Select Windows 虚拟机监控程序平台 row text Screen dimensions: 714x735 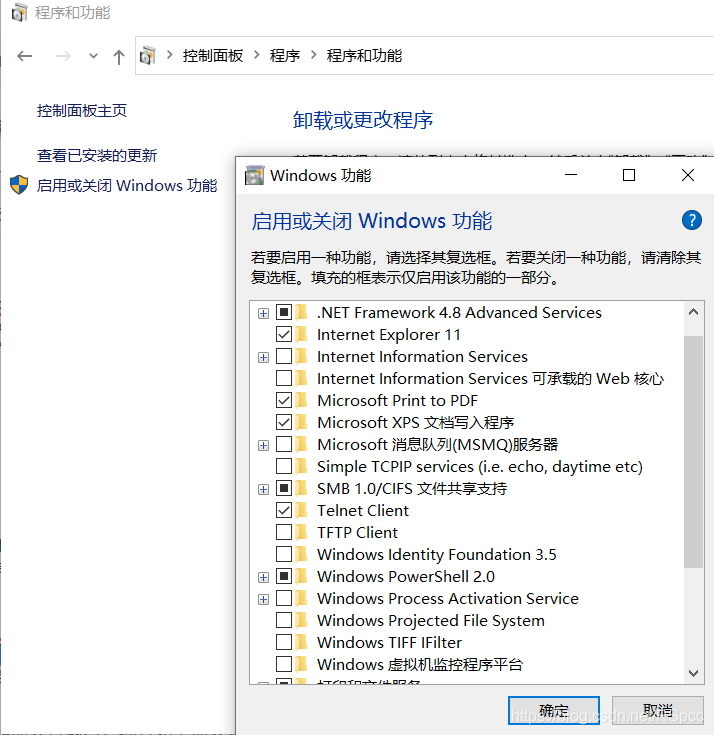pyautogui.click(x=420, y=664)
